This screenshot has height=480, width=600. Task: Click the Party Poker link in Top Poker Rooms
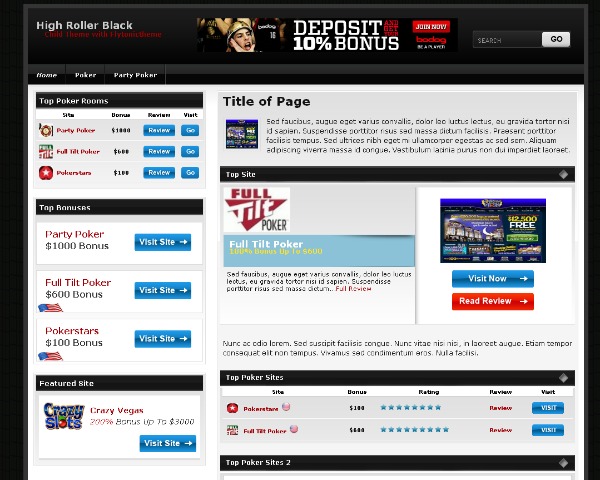pos(75,130)
